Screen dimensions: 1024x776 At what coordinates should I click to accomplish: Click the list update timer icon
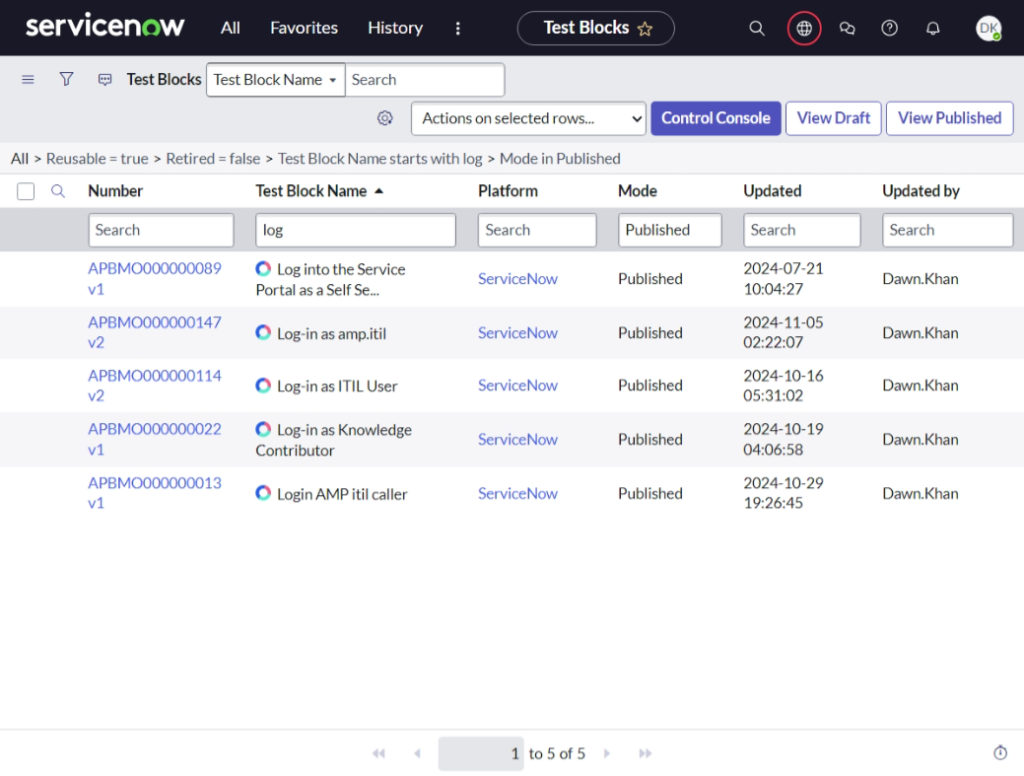pyautogui.click(x=1000, y=753)
